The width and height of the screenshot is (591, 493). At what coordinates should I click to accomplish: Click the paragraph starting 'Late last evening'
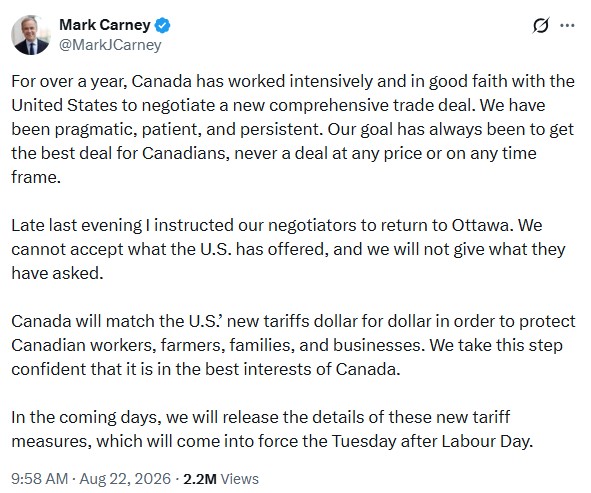pos(288,249)
